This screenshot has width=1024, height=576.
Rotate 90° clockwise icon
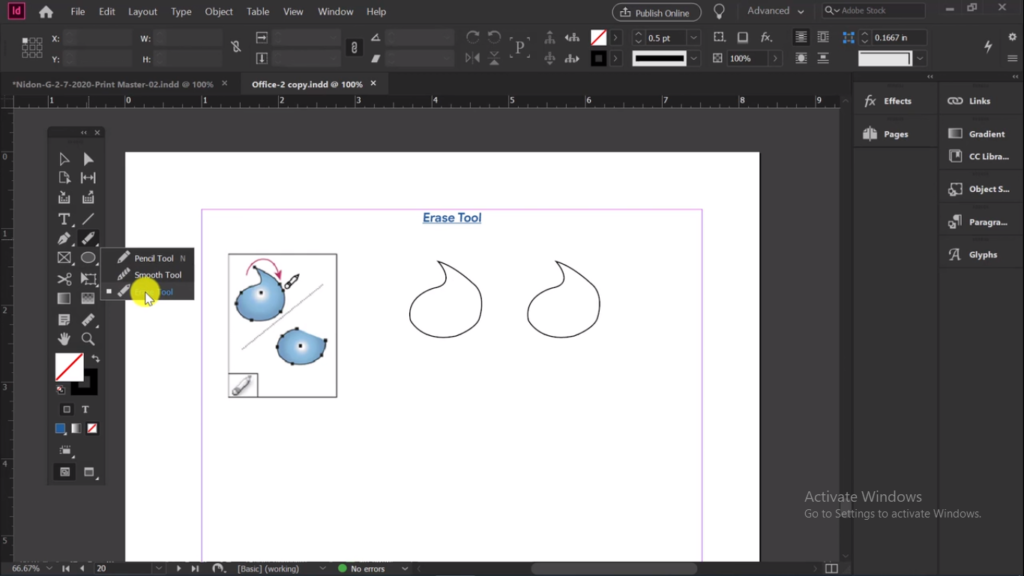(473, 37)
